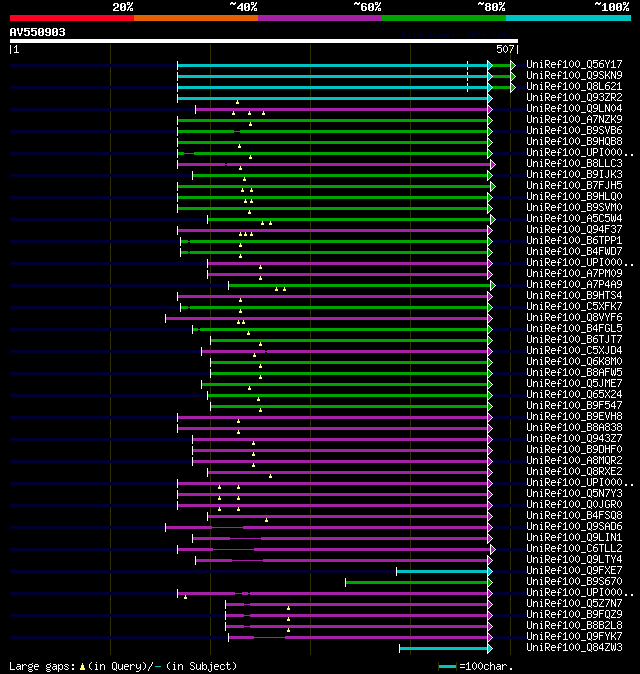This screenshot has height=674, width=640.
Task: Click the UniRef100_Q9LTY4 label
Action: click(x=574, y=560)
